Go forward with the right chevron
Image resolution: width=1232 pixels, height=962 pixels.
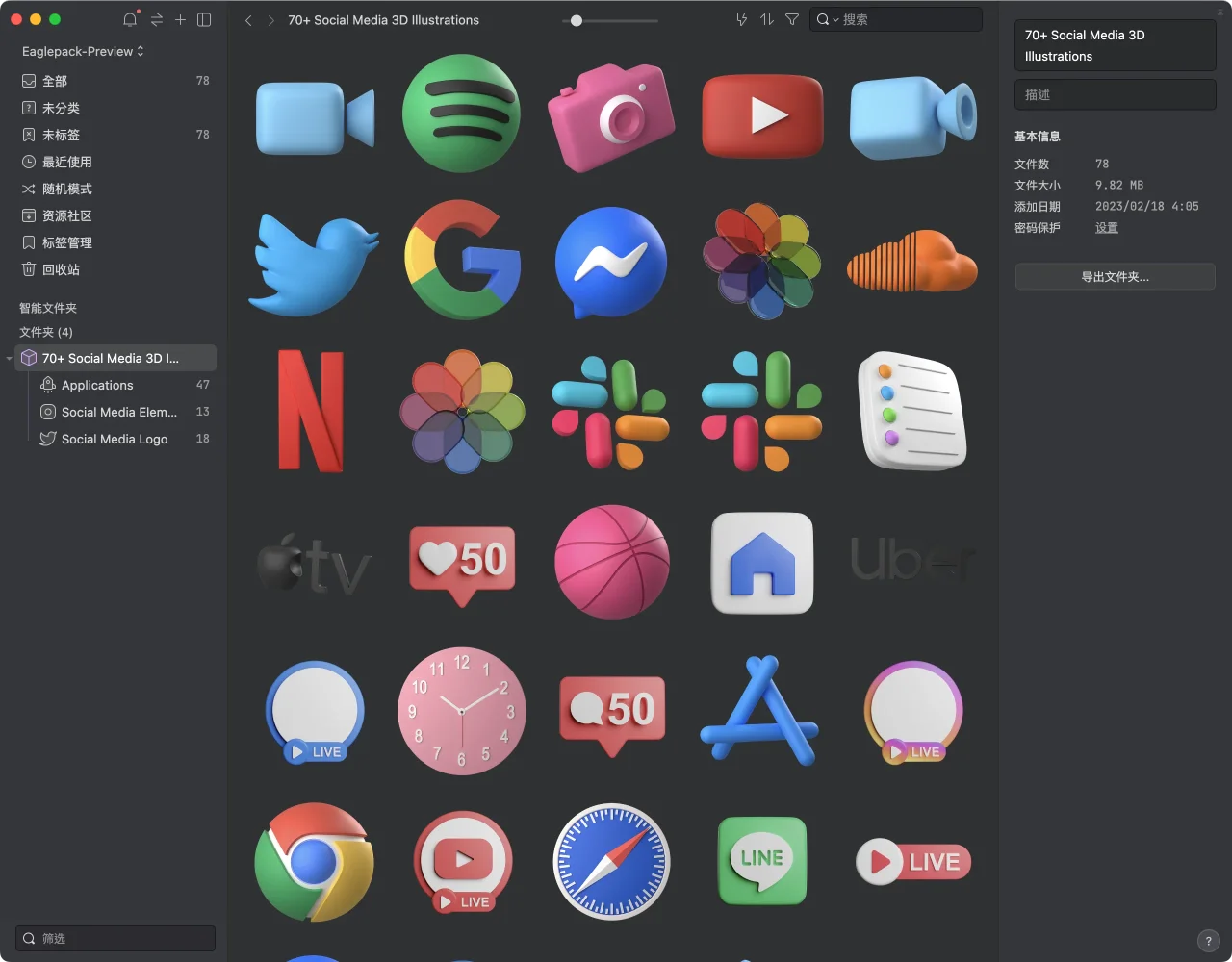[x=270, y=20]
